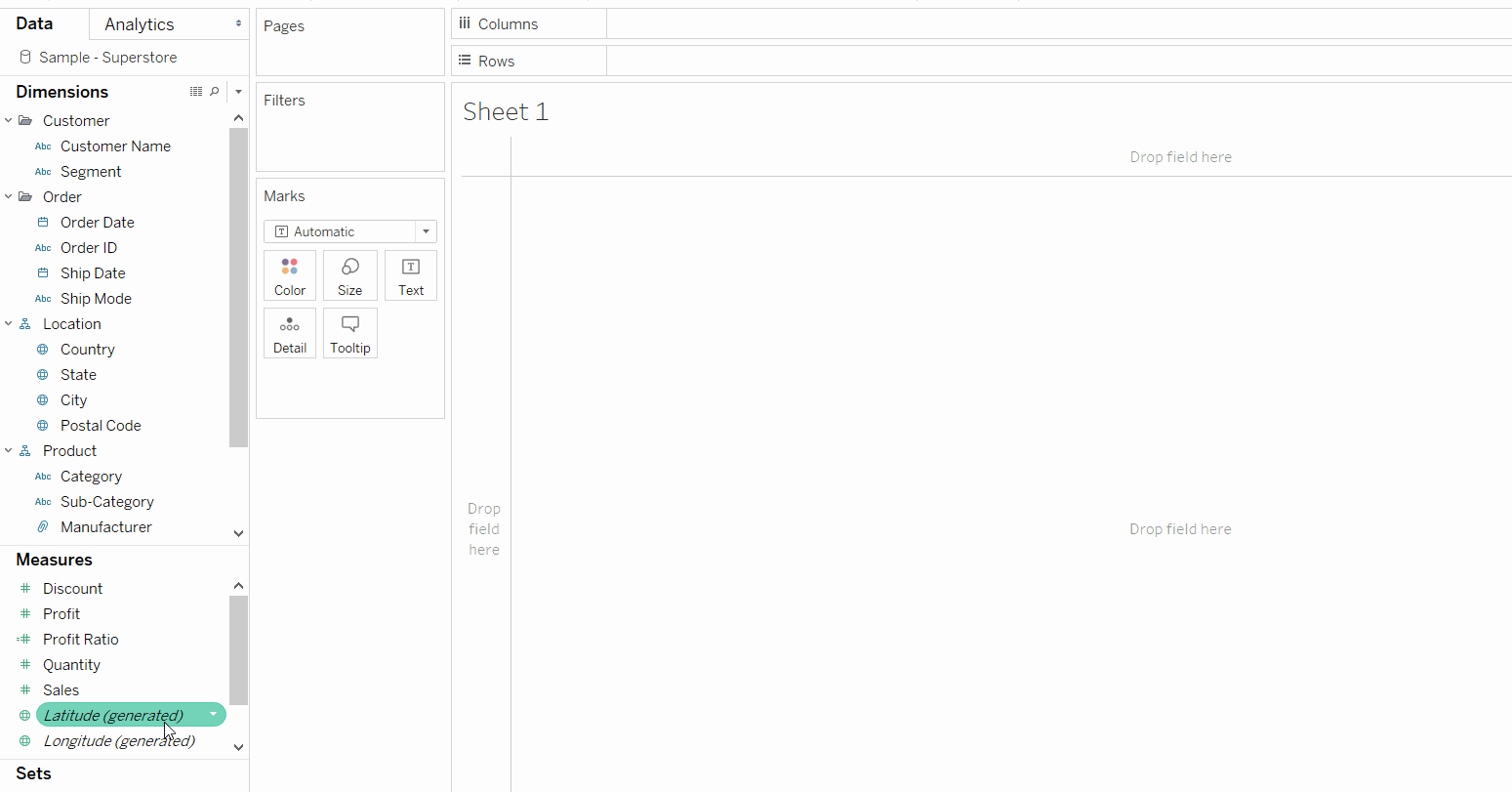Select the Profit measure

point(61,614)
